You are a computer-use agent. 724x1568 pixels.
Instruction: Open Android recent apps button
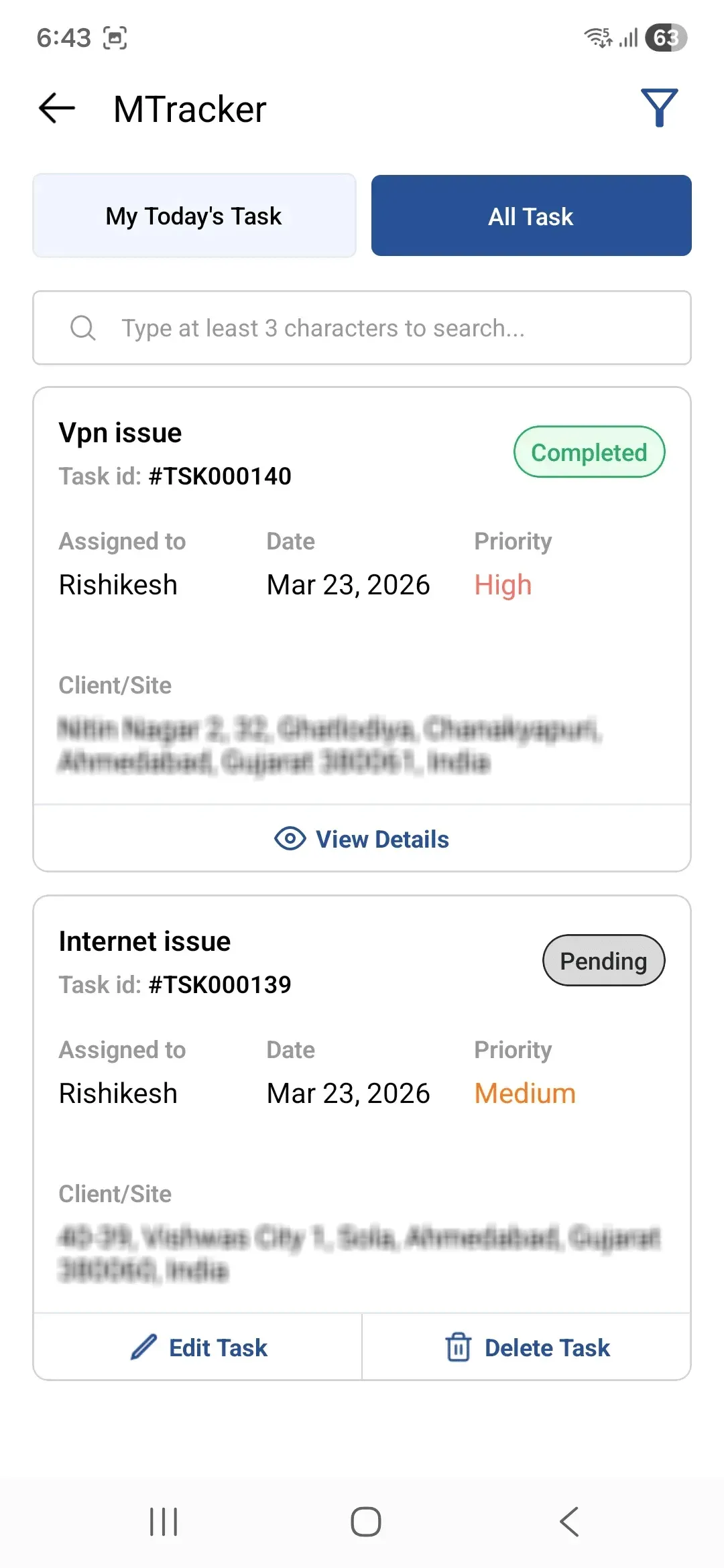(x=164, y=1521)
